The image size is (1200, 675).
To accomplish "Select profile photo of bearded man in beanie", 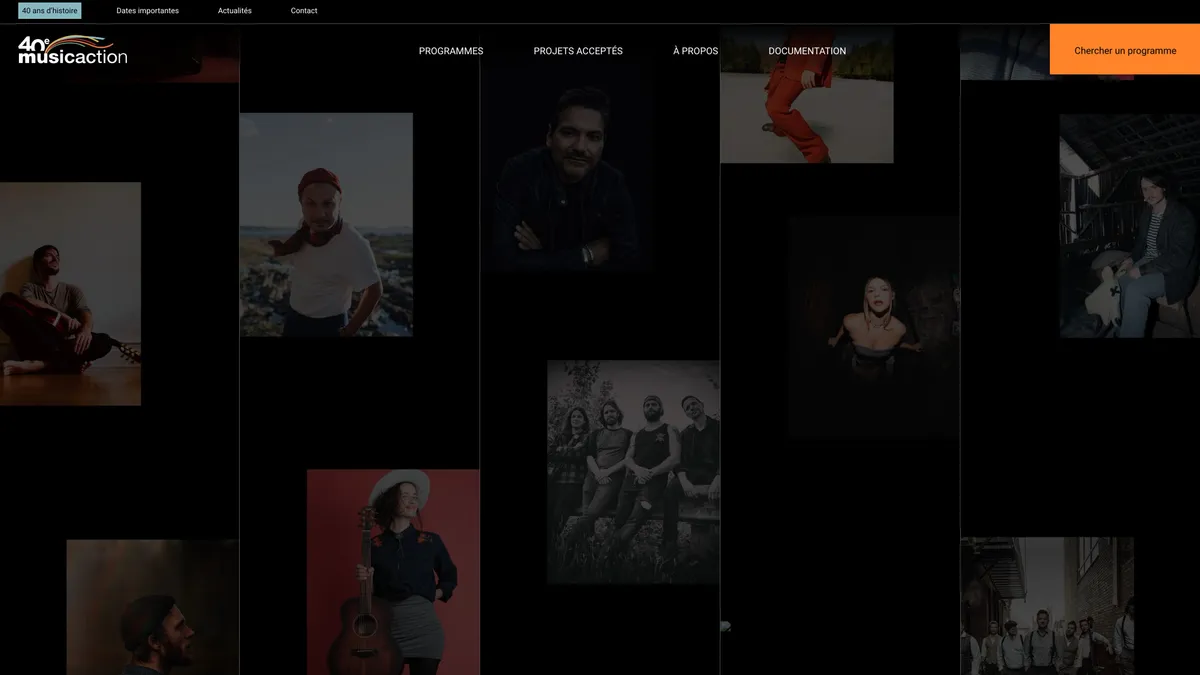I will click(x=153, y=608).
